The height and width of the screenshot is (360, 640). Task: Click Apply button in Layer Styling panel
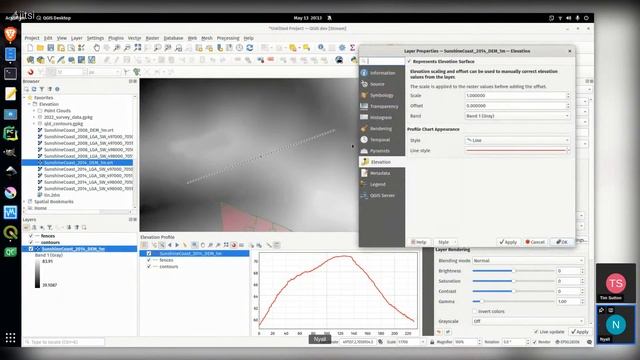(x=580, y=332)
